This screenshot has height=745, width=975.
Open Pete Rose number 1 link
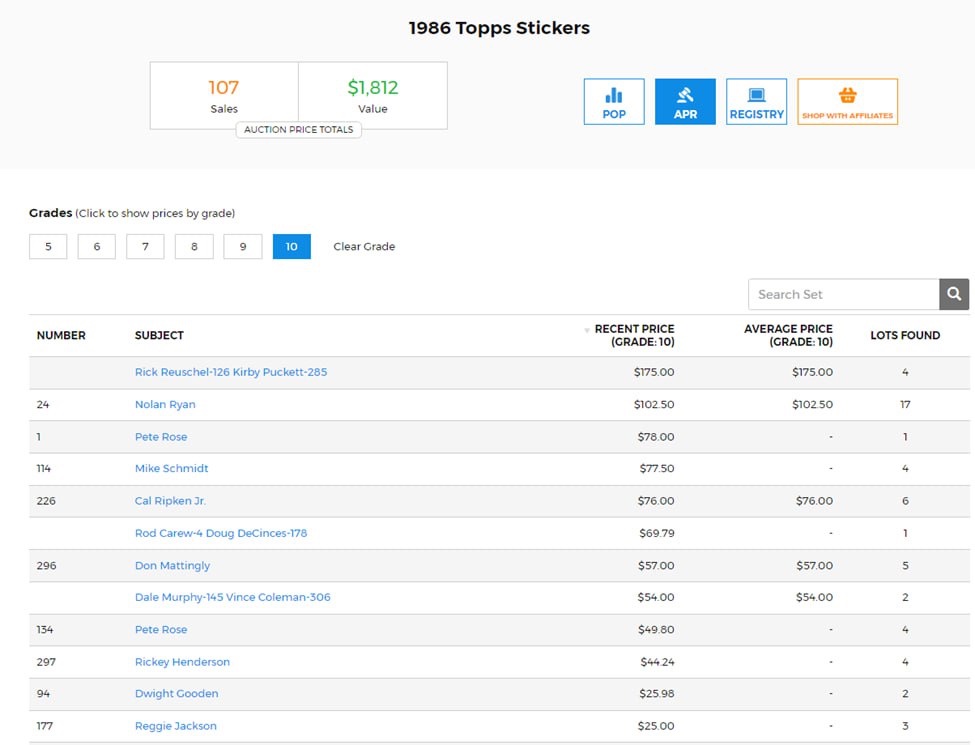(161, 437)
